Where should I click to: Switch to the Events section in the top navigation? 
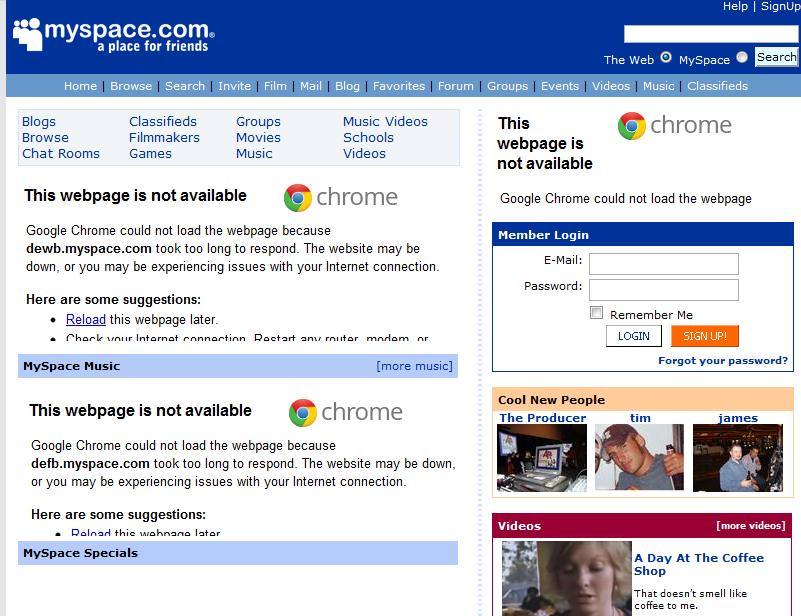coord(560,86)
